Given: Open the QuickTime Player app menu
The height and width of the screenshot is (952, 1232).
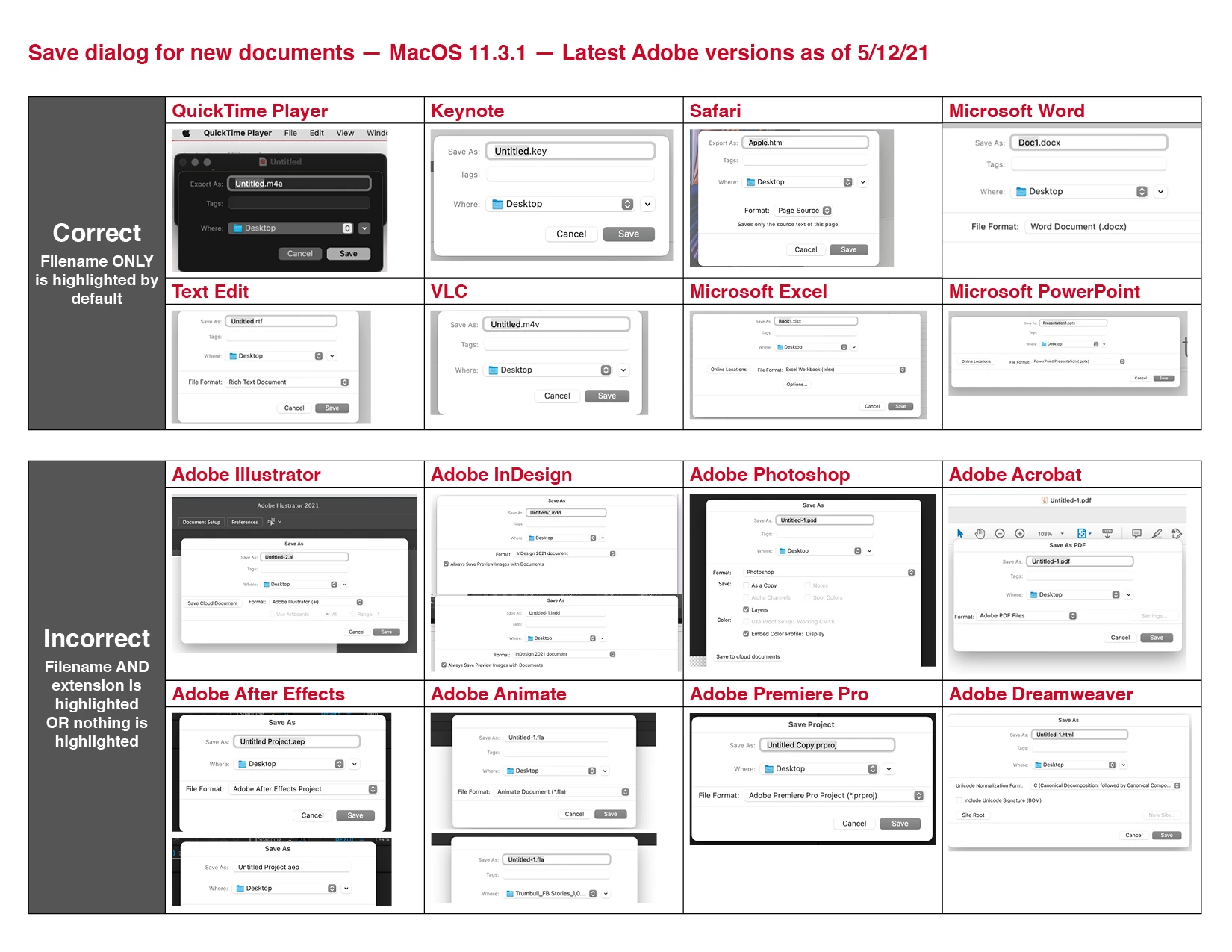Looking at the screenshot, I should click(x=237, y=133).
